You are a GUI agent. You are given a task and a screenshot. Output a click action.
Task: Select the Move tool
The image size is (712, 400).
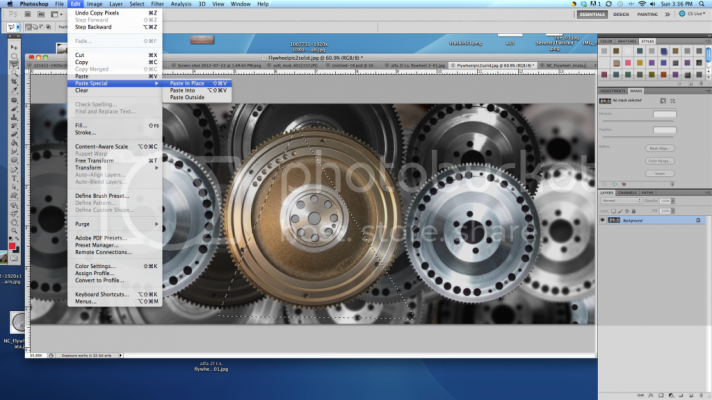[x=14, y=47]
